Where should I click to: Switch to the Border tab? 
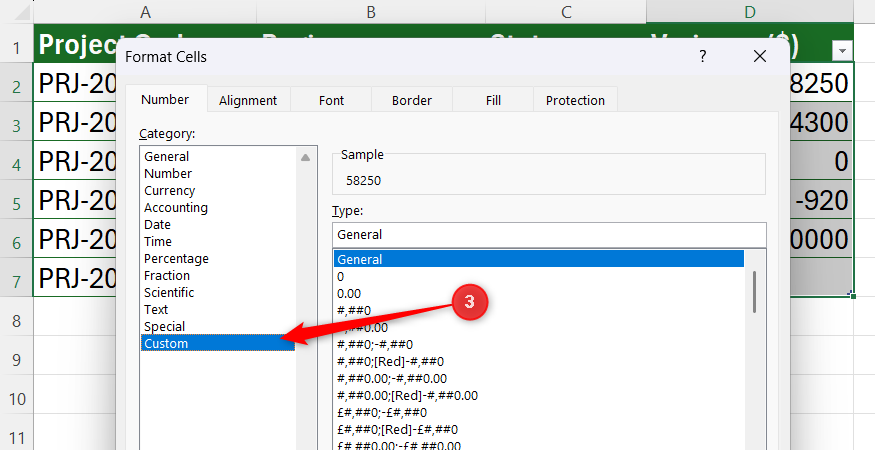[412, 100]
